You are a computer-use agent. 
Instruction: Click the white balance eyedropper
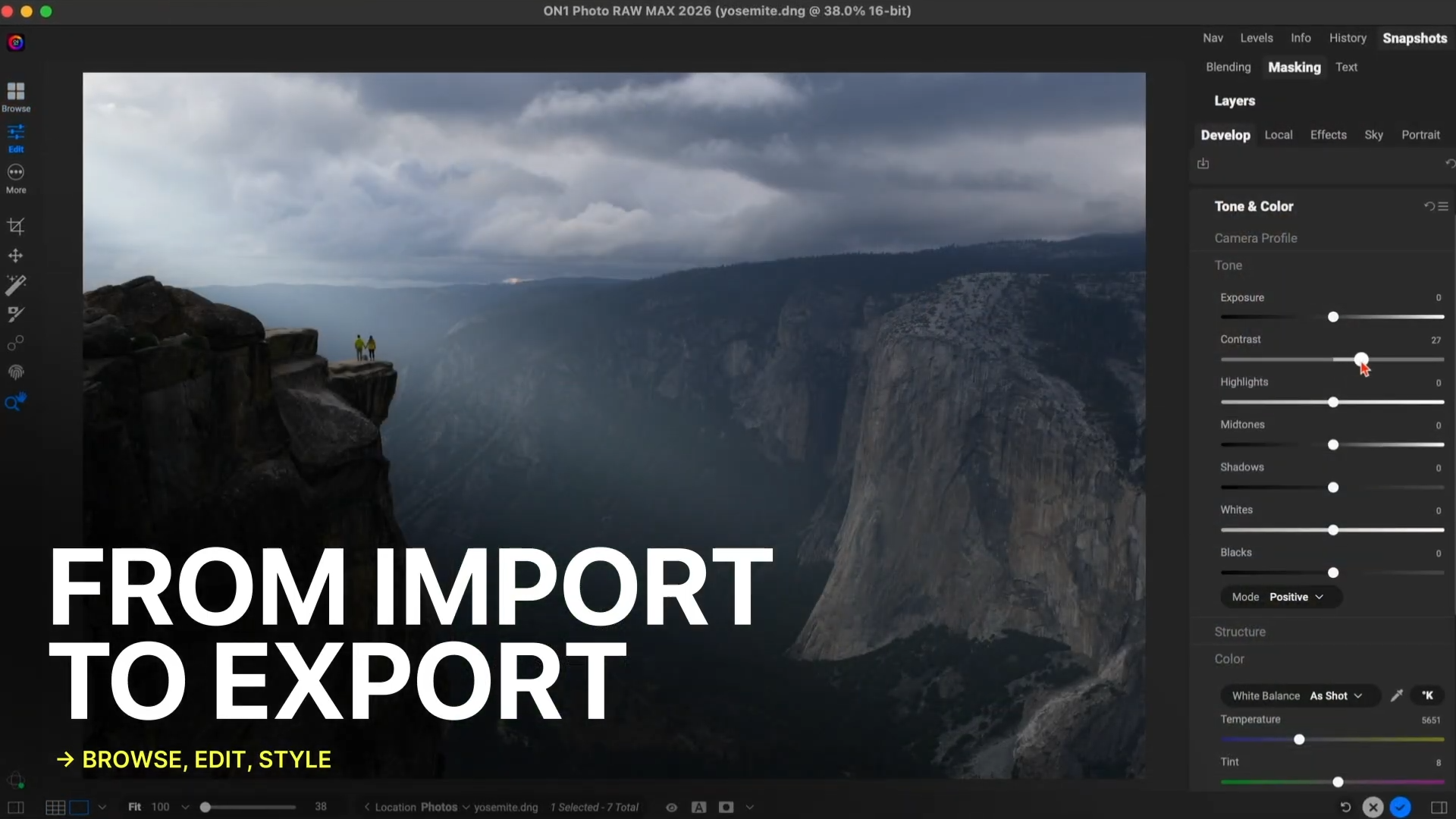(x=1396, y=695)
